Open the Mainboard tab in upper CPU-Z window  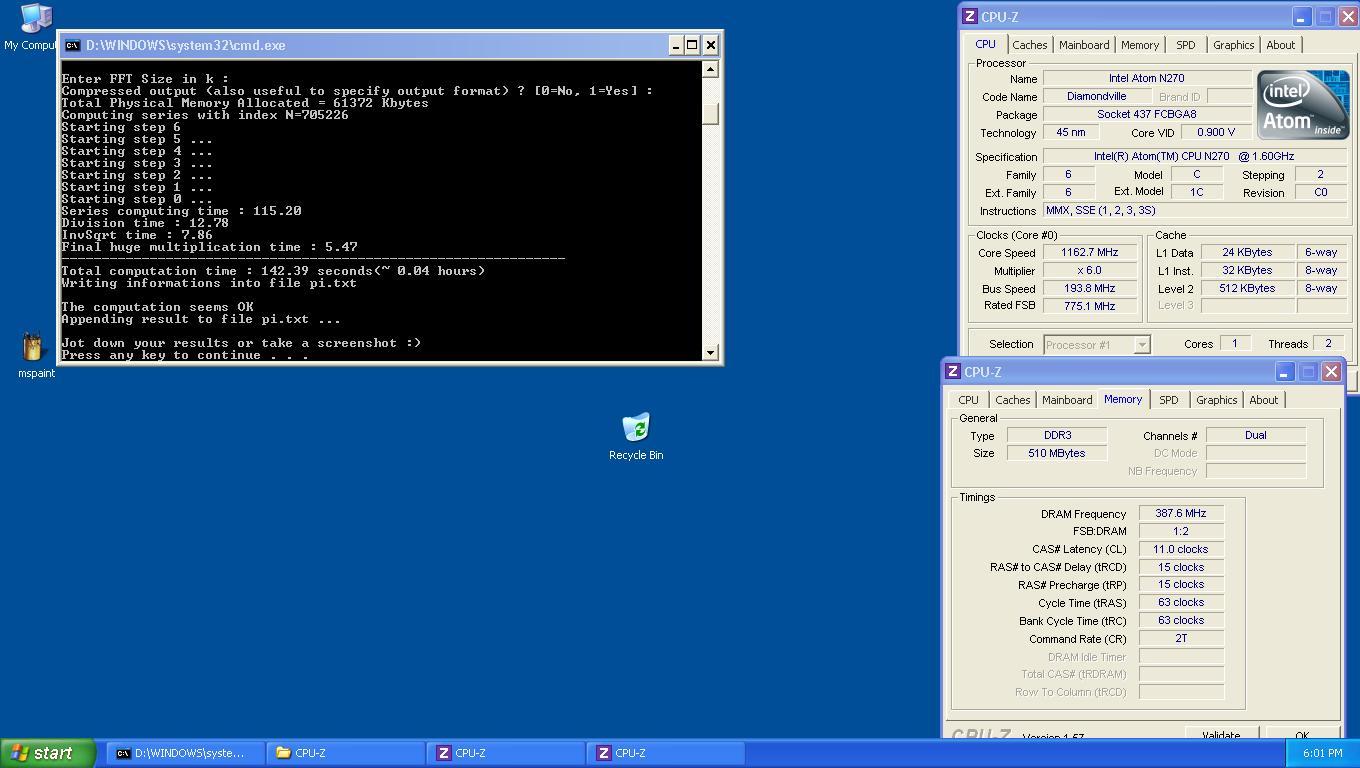1084,45
